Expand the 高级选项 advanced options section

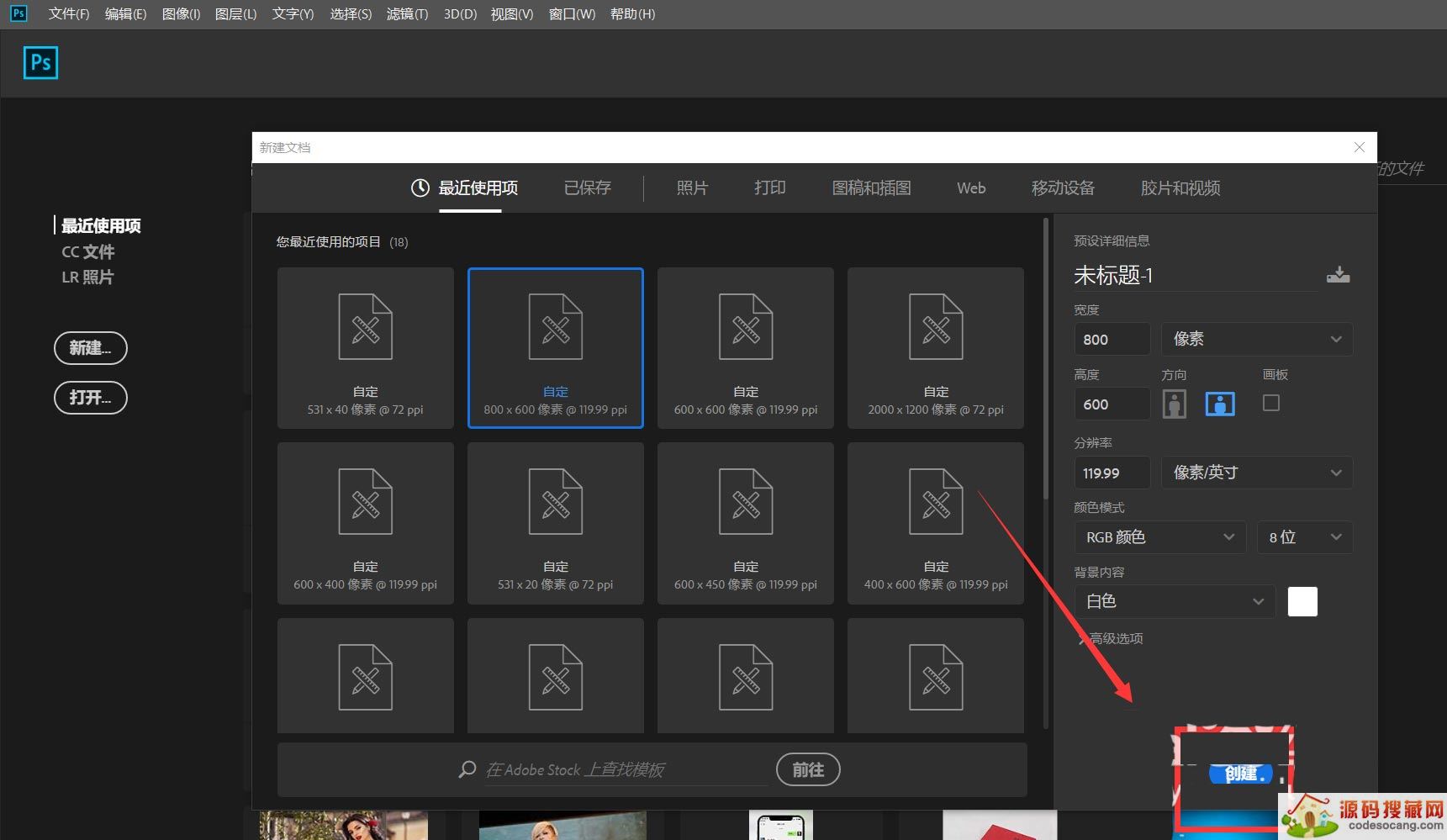(1111, 639)
